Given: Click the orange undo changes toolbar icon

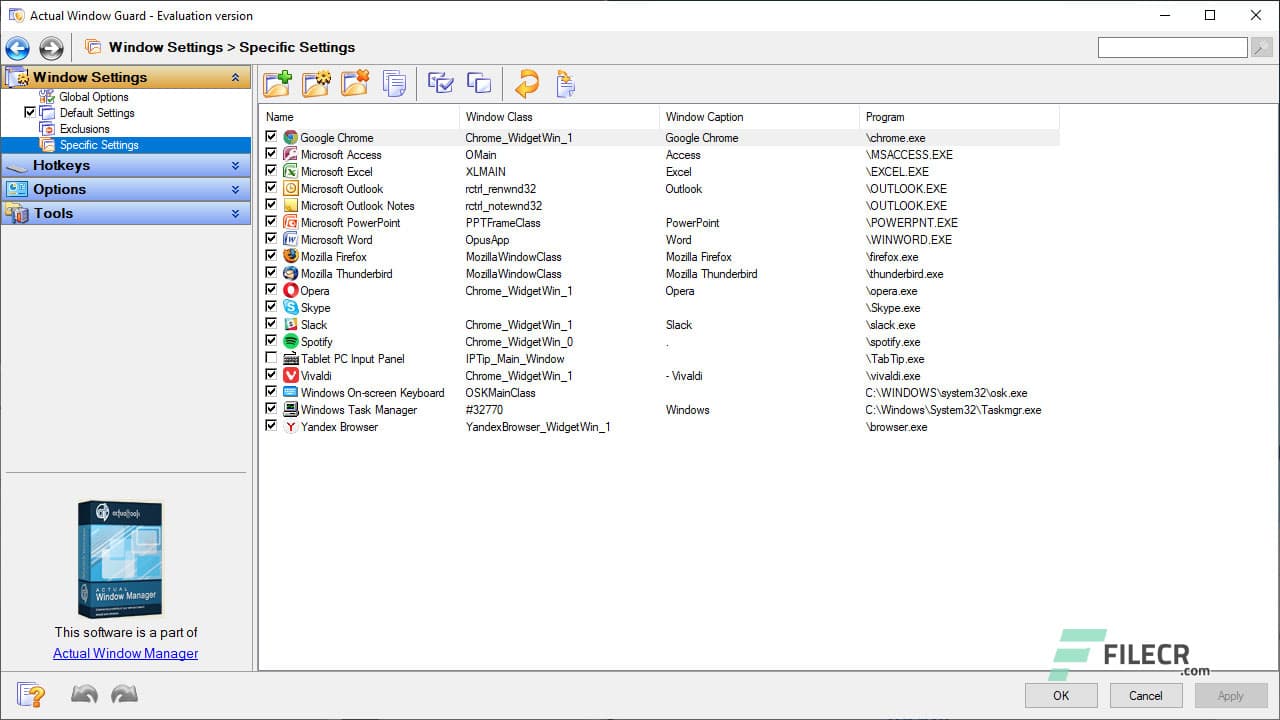Looking at the screenshot, I should [x=528, y=84].
